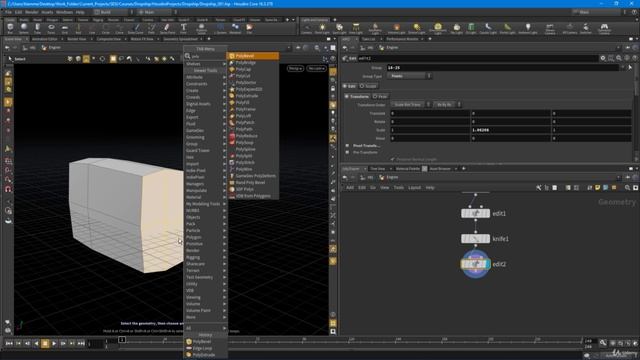640x360 pixels.
Task: Click the Scale Y value field
Action: (x=510, y=130)
